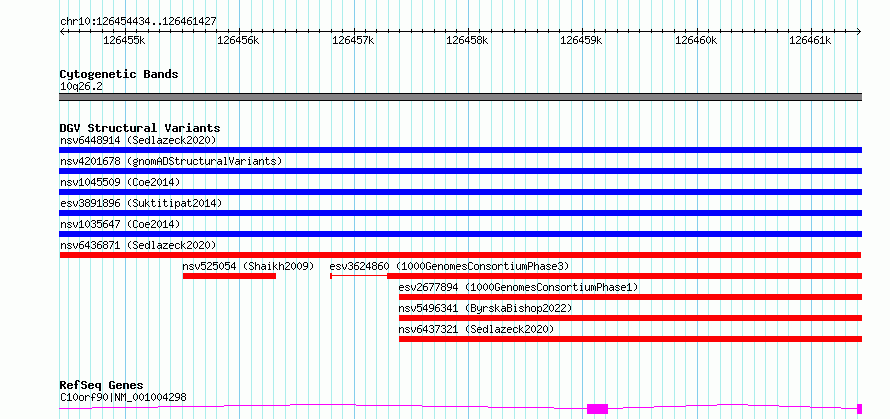
Task: Select the red bar under nsv5496341
Action: point(631,318)
